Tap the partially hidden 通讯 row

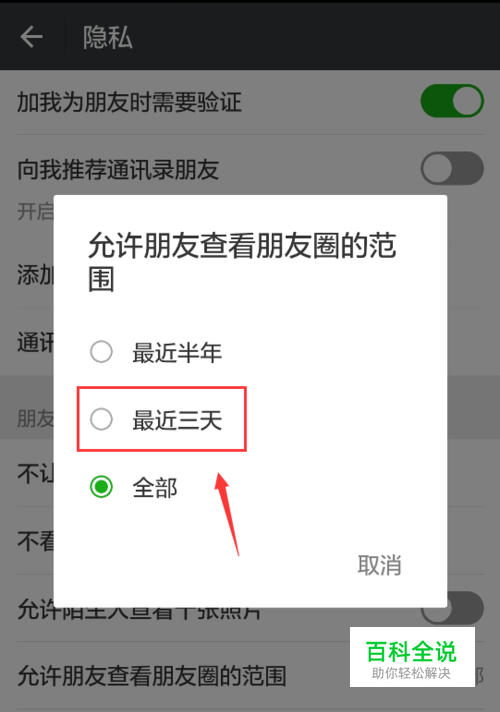click(x=35, y=342)
